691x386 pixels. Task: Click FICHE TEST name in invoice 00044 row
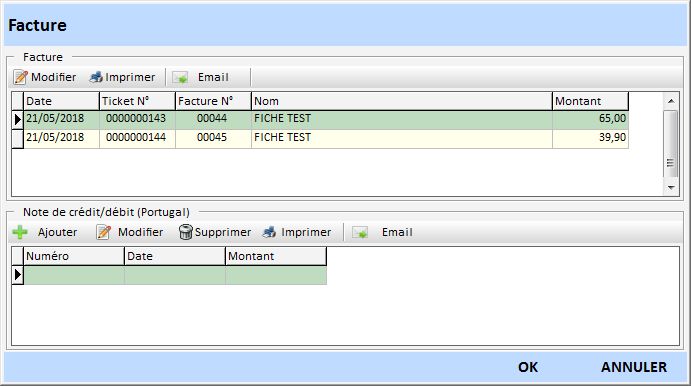282,119
